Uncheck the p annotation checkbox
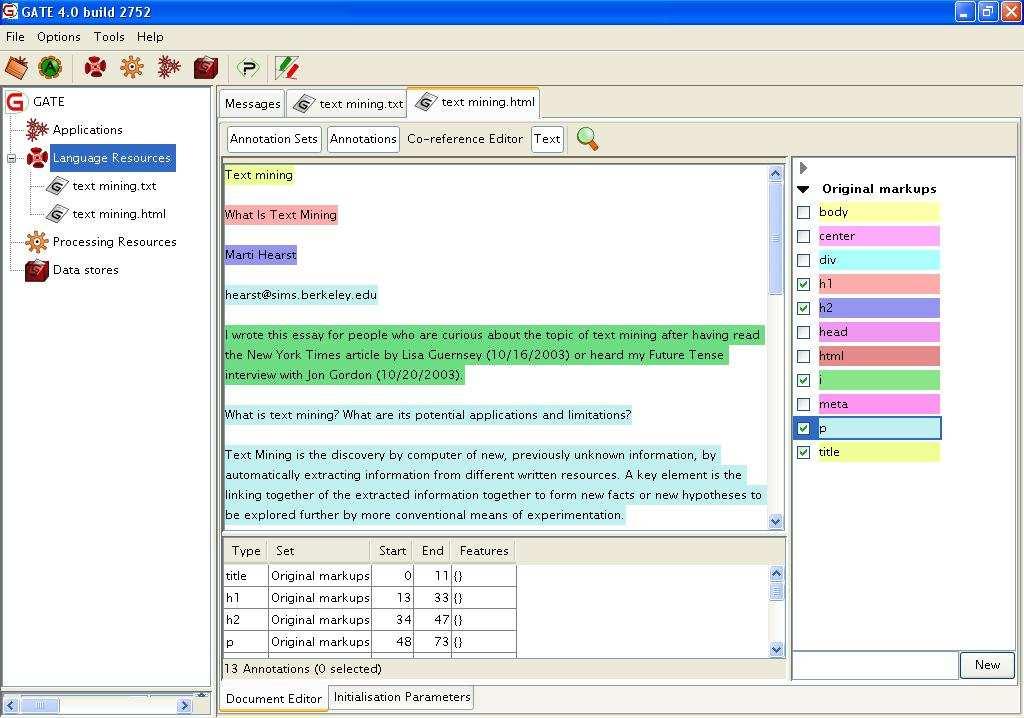1024x718 pixels. (804, 429)
